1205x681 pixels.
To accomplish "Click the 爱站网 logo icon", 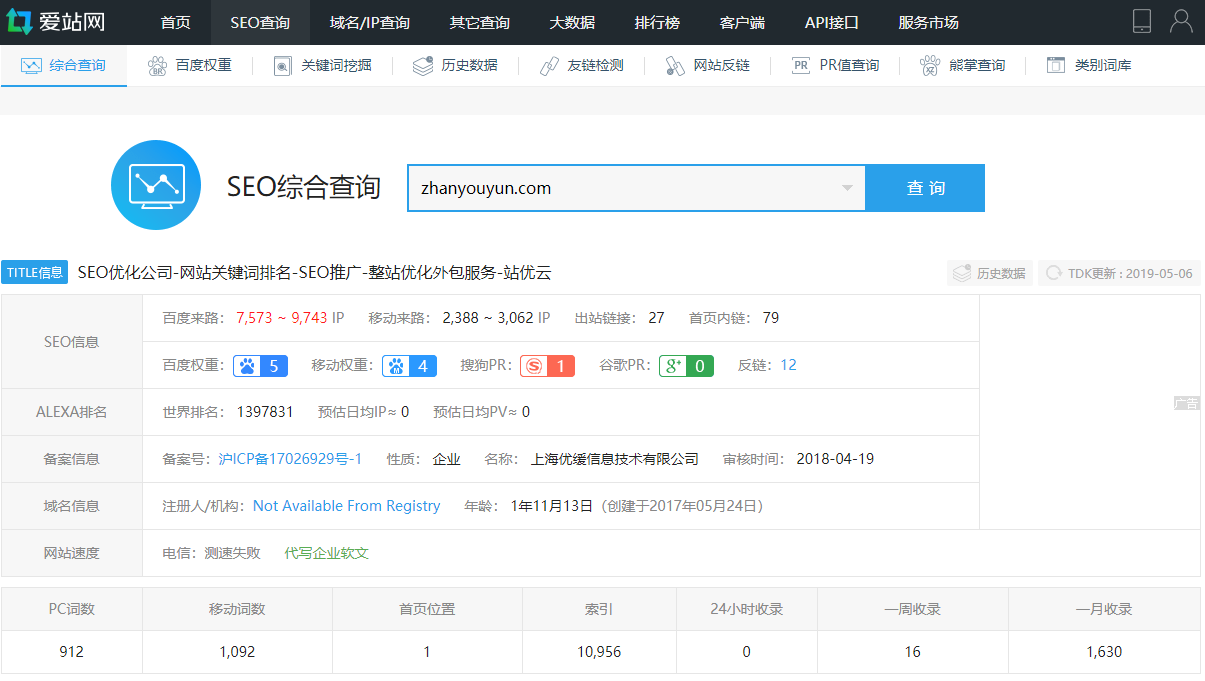I will click(x=19, y=21).
